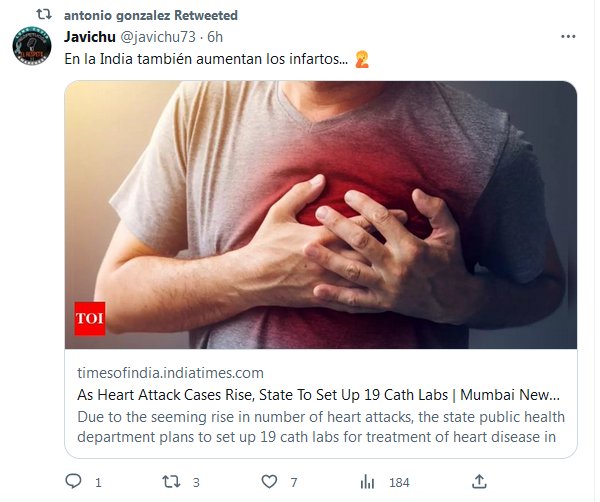
Task: Open the three-dot more options menu
Action: click(x=568, y=37)
